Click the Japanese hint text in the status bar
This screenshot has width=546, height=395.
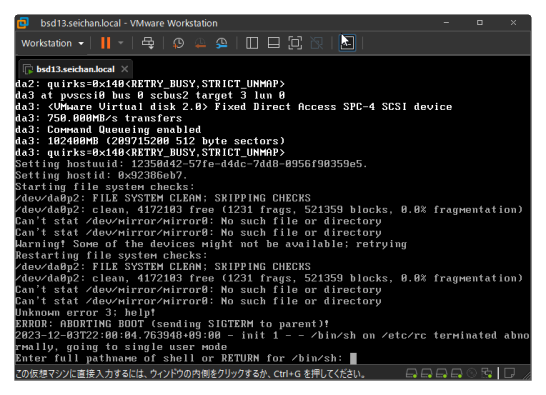[190, 374]
